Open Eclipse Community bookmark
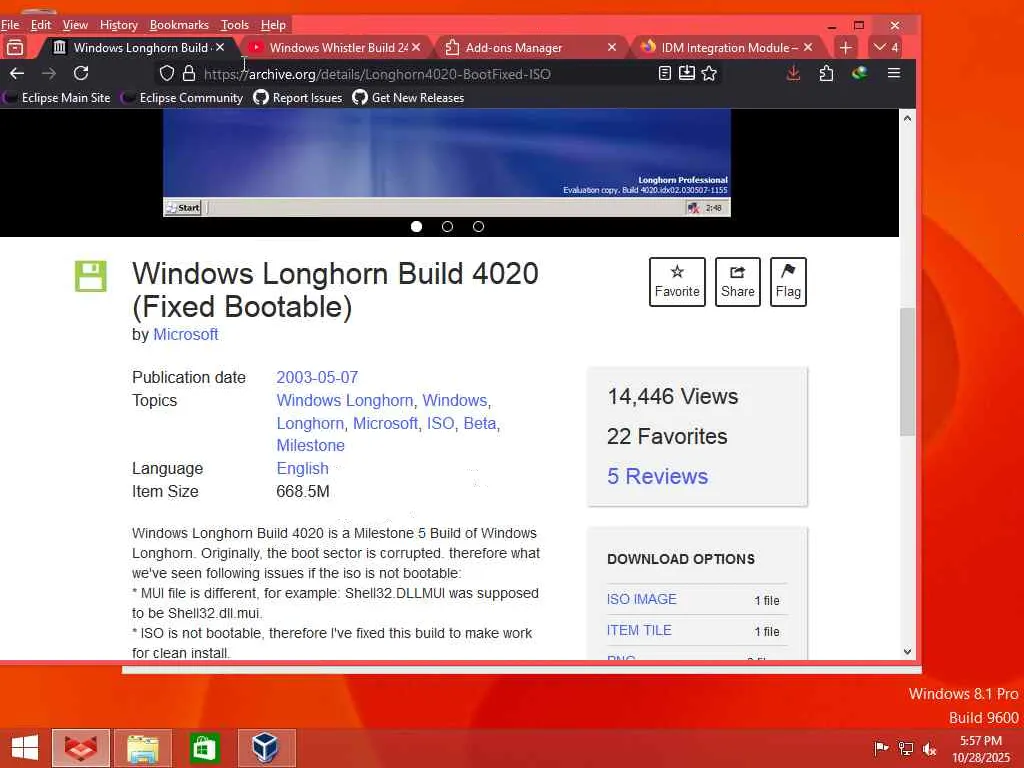Screen dimensions: 1024x768 [184, 98]
